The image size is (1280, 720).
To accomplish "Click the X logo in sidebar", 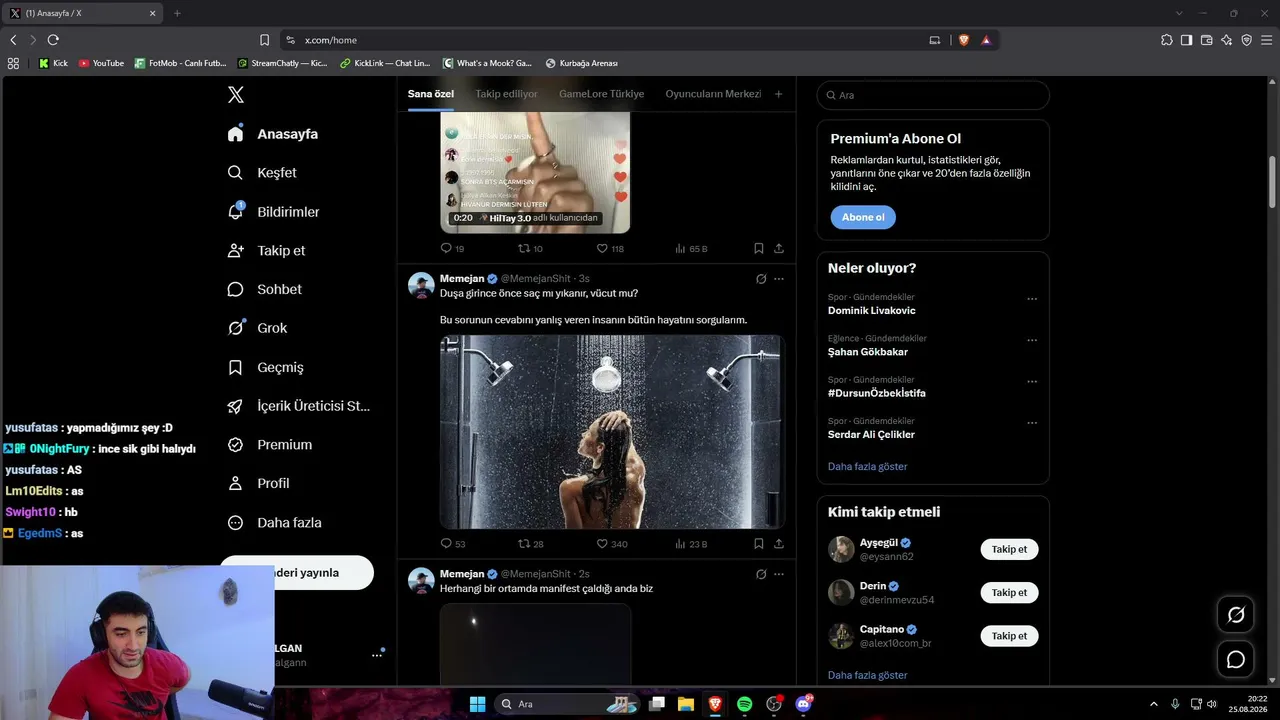I will pyautogui.click(x=236, y=95).
